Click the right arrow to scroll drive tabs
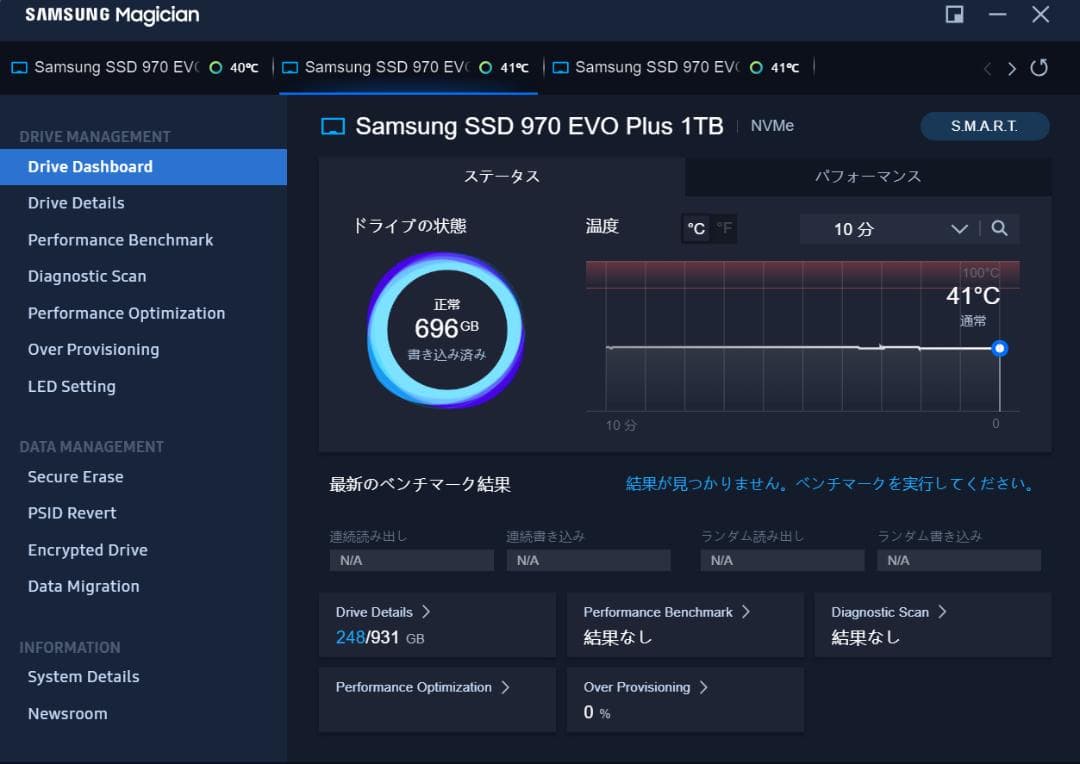 tap(1013, 68)
